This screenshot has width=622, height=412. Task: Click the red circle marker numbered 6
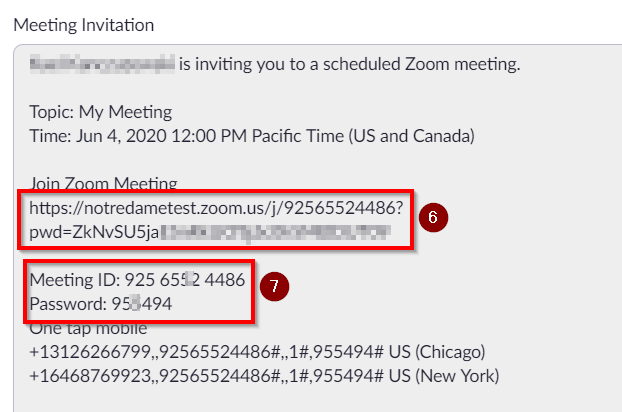click(433, 217)
